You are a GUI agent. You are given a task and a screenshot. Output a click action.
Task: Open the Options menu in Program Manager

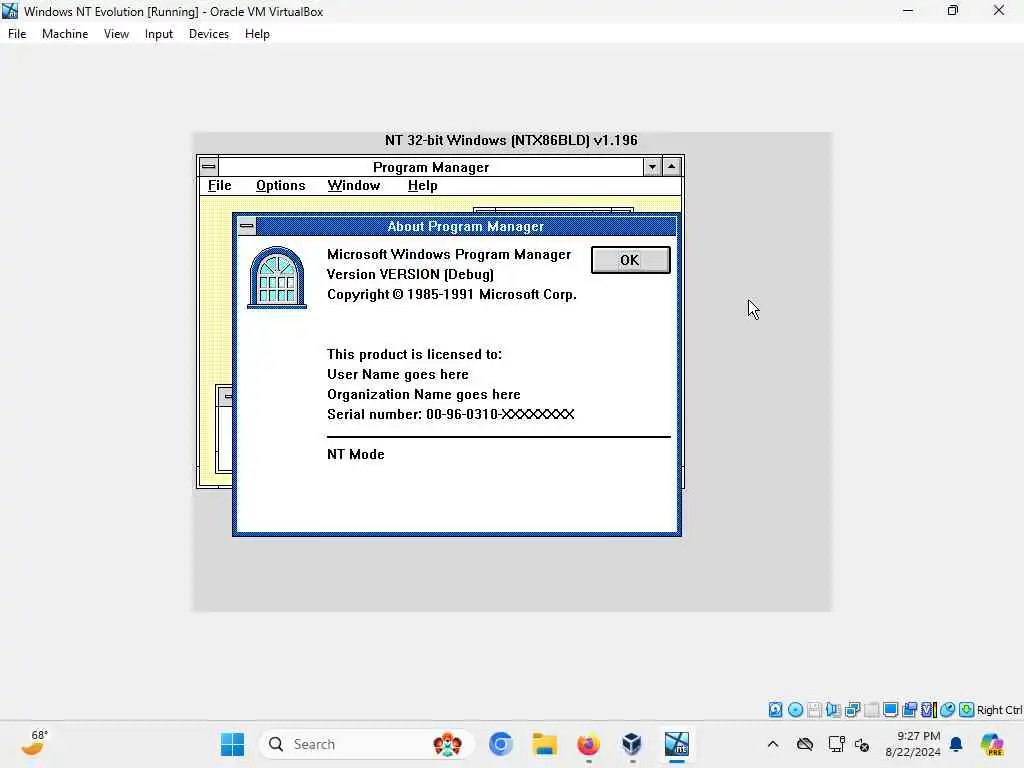281,185
